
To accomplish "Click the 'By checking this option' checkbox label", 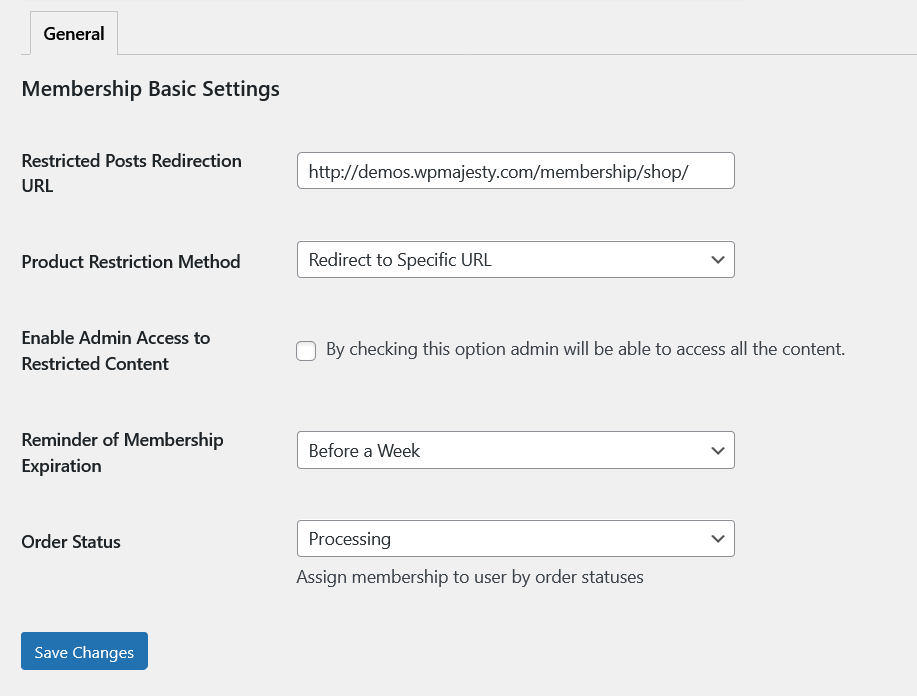I will pyautogui.click(x=585, y=349).
